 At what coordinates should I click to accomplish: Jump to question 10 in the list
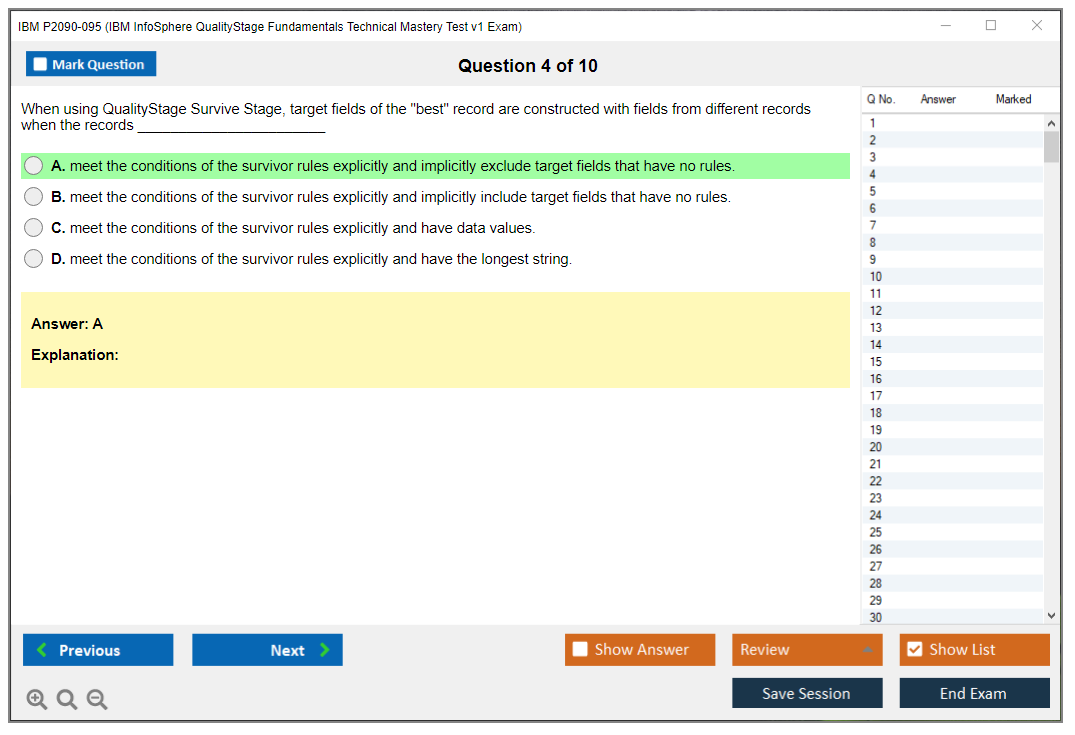876,277
